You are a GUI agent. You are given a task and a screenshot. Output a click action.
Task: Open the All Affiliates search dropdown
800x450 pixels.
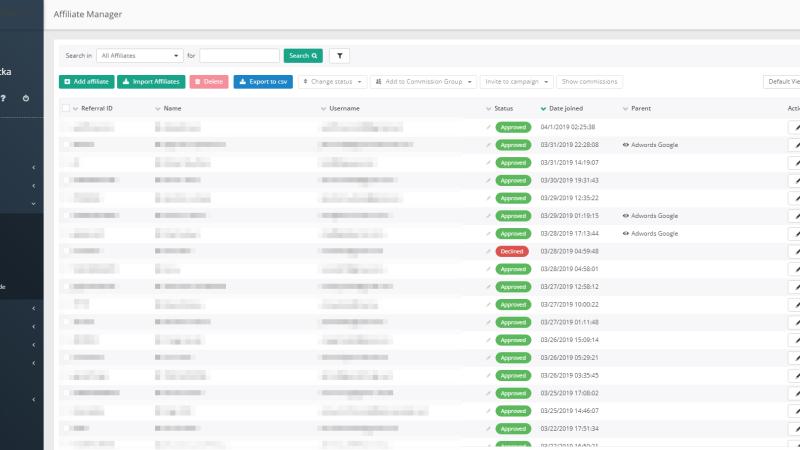[x=139, y=56]
